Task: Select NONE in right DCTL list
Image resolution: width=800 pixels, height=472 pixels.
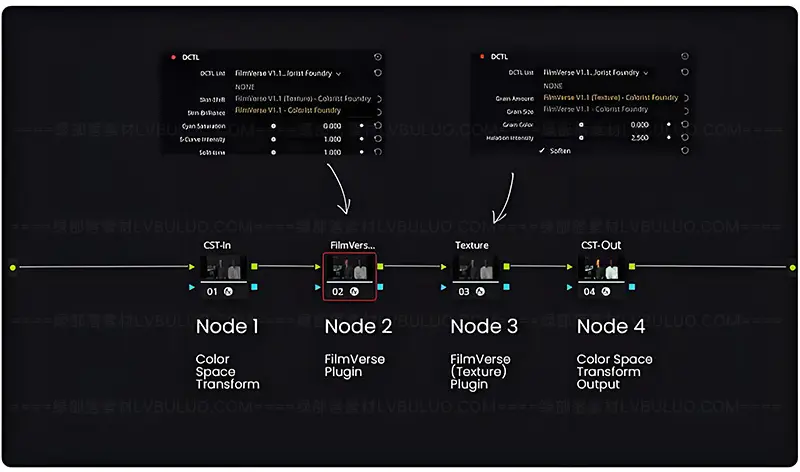Action: [553, 86]
